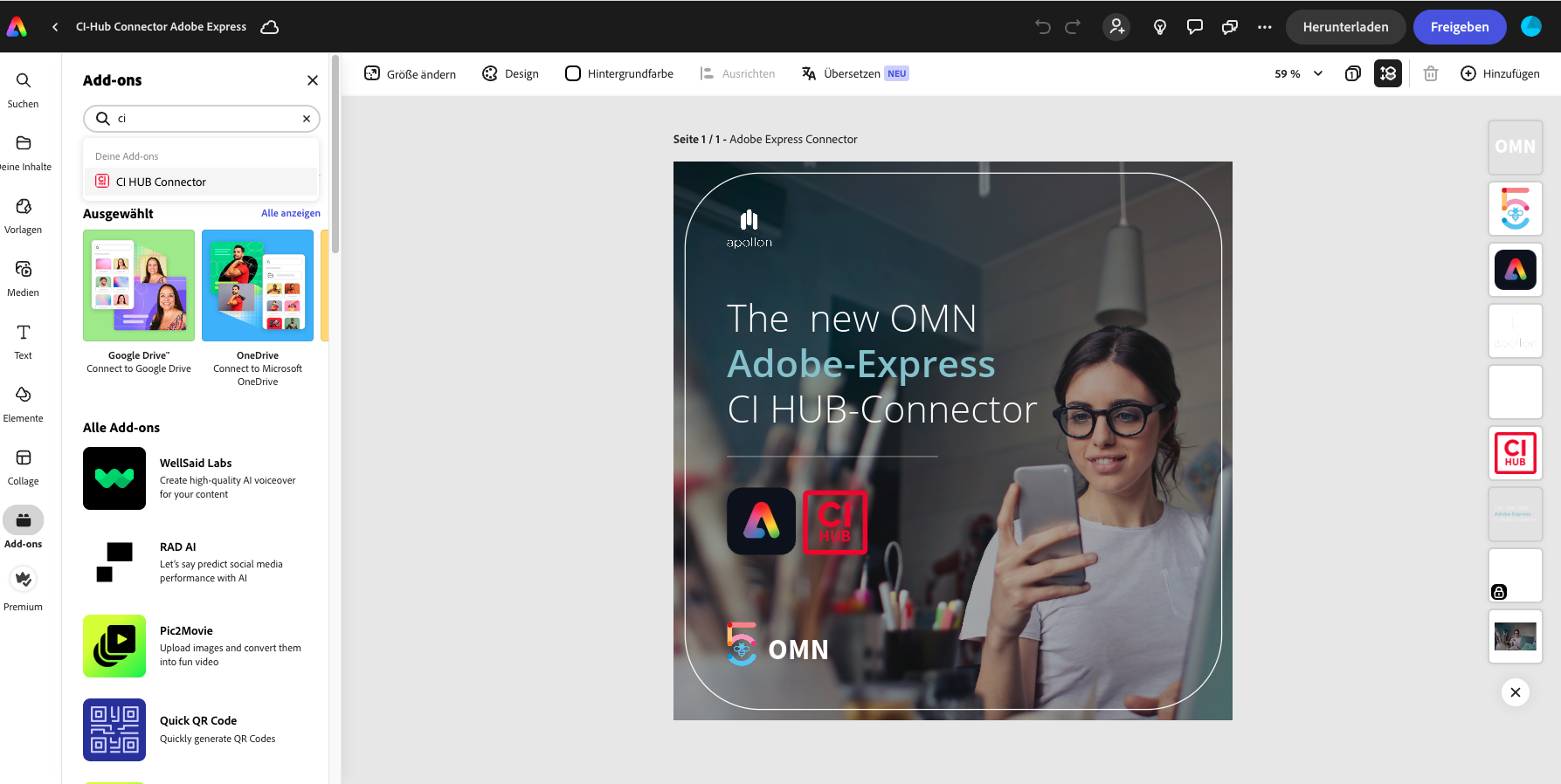The image size is (1561, 784).
Task: Pick the Hintergrundfarbe color swatch
Action: 573,74
